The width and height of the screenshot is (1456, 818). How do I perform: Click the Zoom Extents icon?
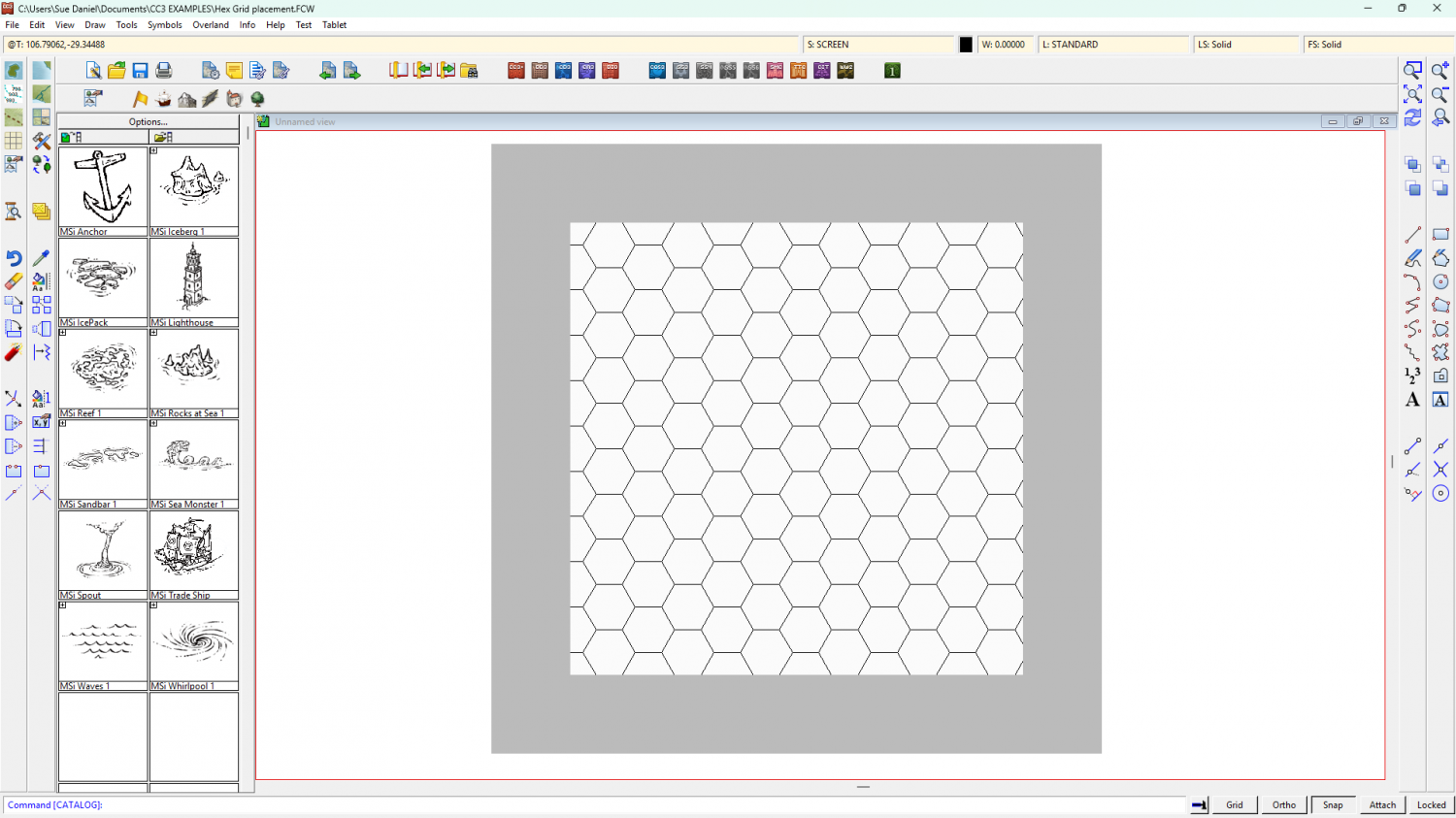click(x=1412, y=94)
